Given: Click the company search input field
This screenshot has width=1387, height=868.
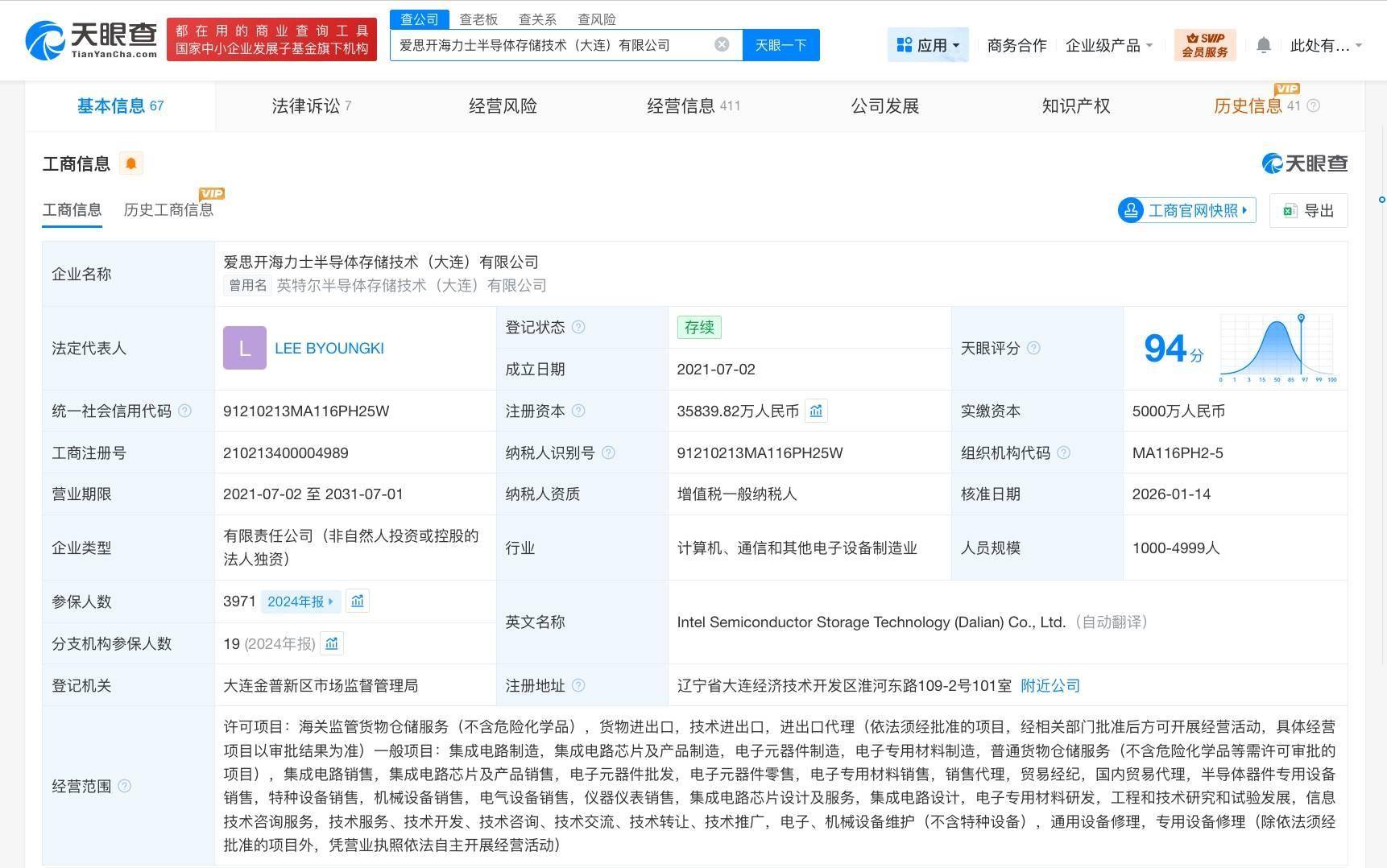Looking at the screenshot, I should (552, 45).
